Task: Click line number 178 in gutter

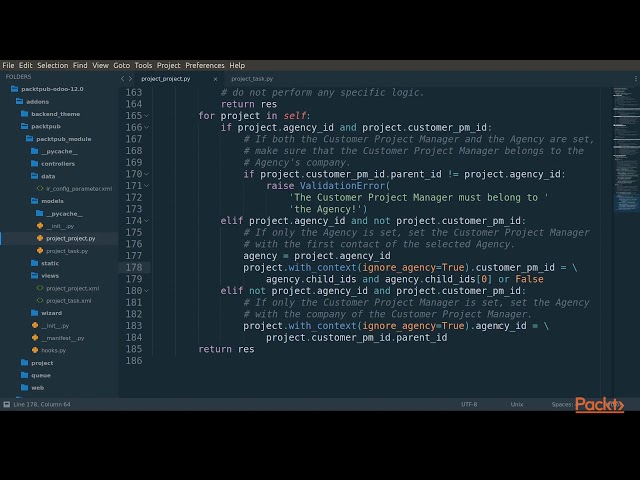Action: point(134,267)
